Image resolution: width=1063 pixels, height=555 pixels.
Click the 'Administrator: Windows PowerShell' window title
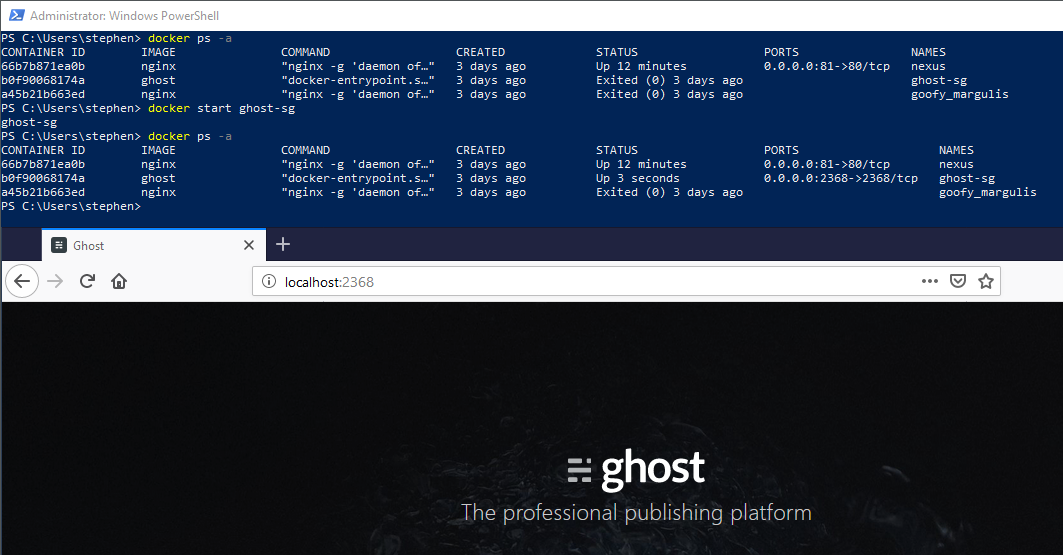coord(124,16)
